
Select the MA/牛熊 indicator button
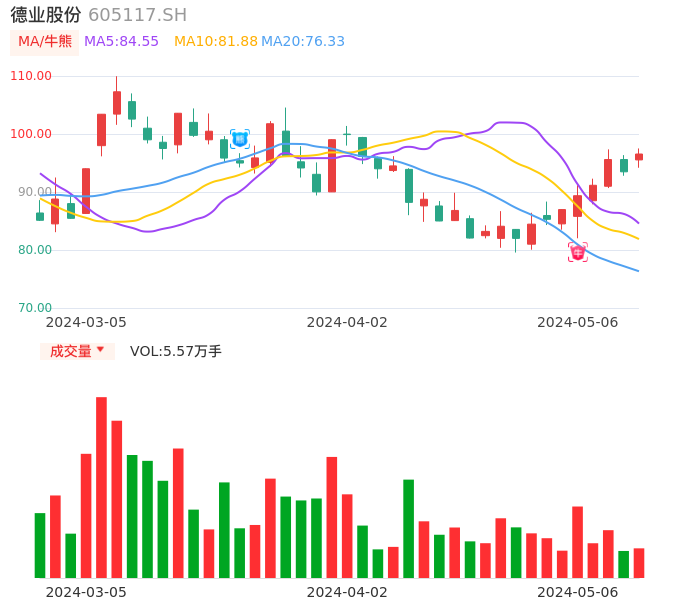point(44,42)
